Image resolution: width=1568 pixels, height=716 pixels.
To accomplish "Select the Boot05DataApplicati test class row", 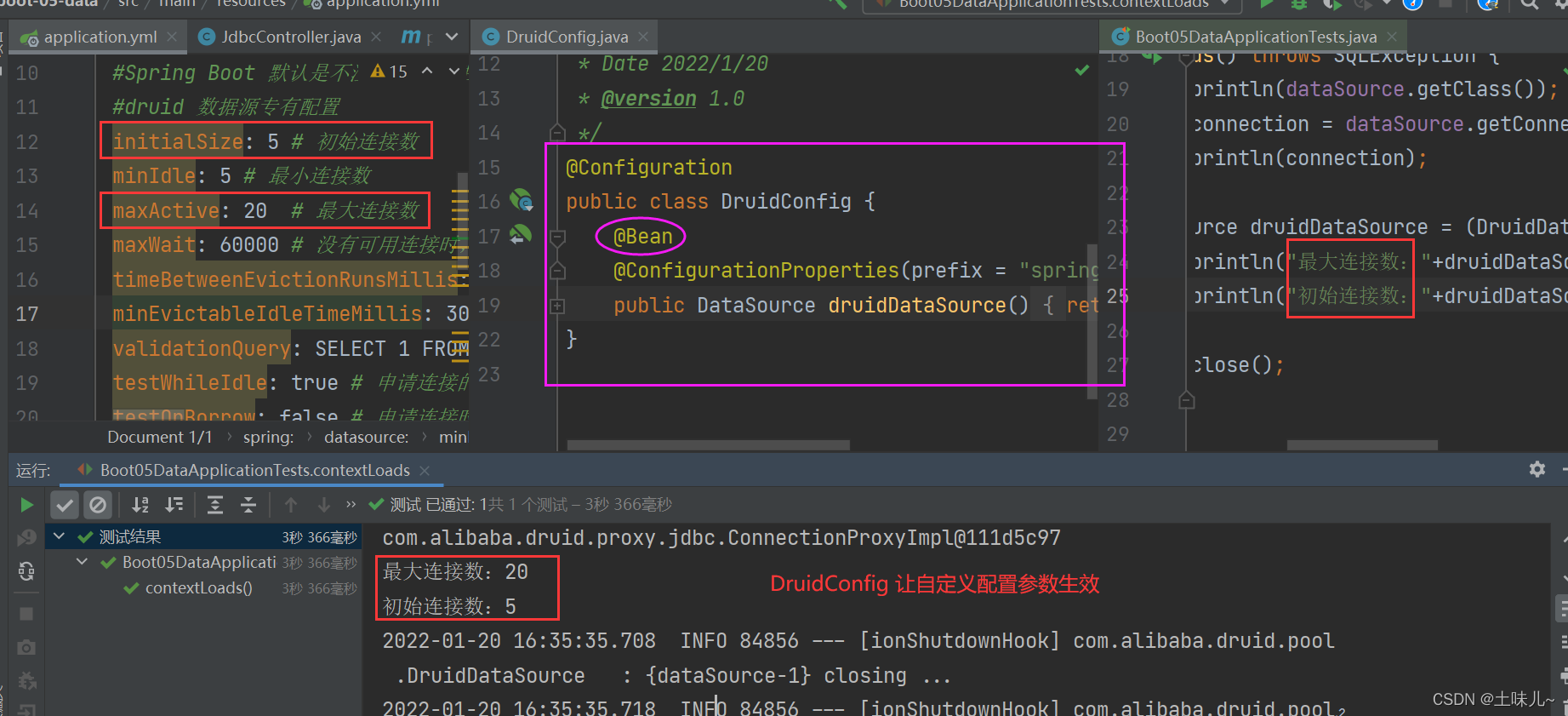I will [x=204, y=563].
